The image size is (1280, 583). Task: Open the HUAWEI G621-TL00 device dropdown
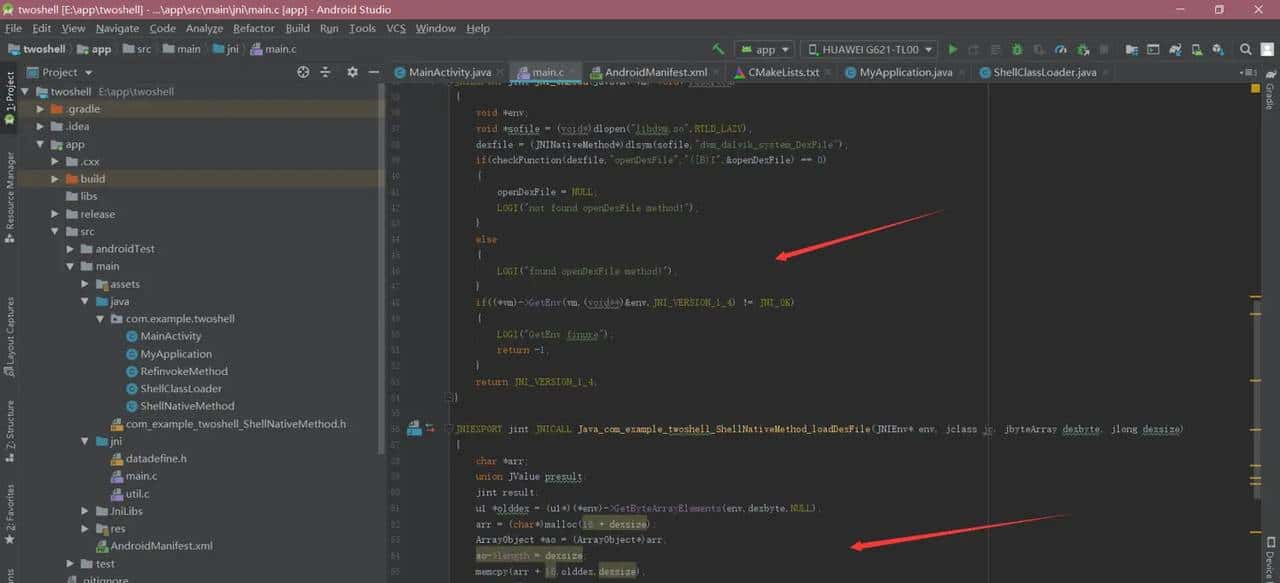click(870, 49)
